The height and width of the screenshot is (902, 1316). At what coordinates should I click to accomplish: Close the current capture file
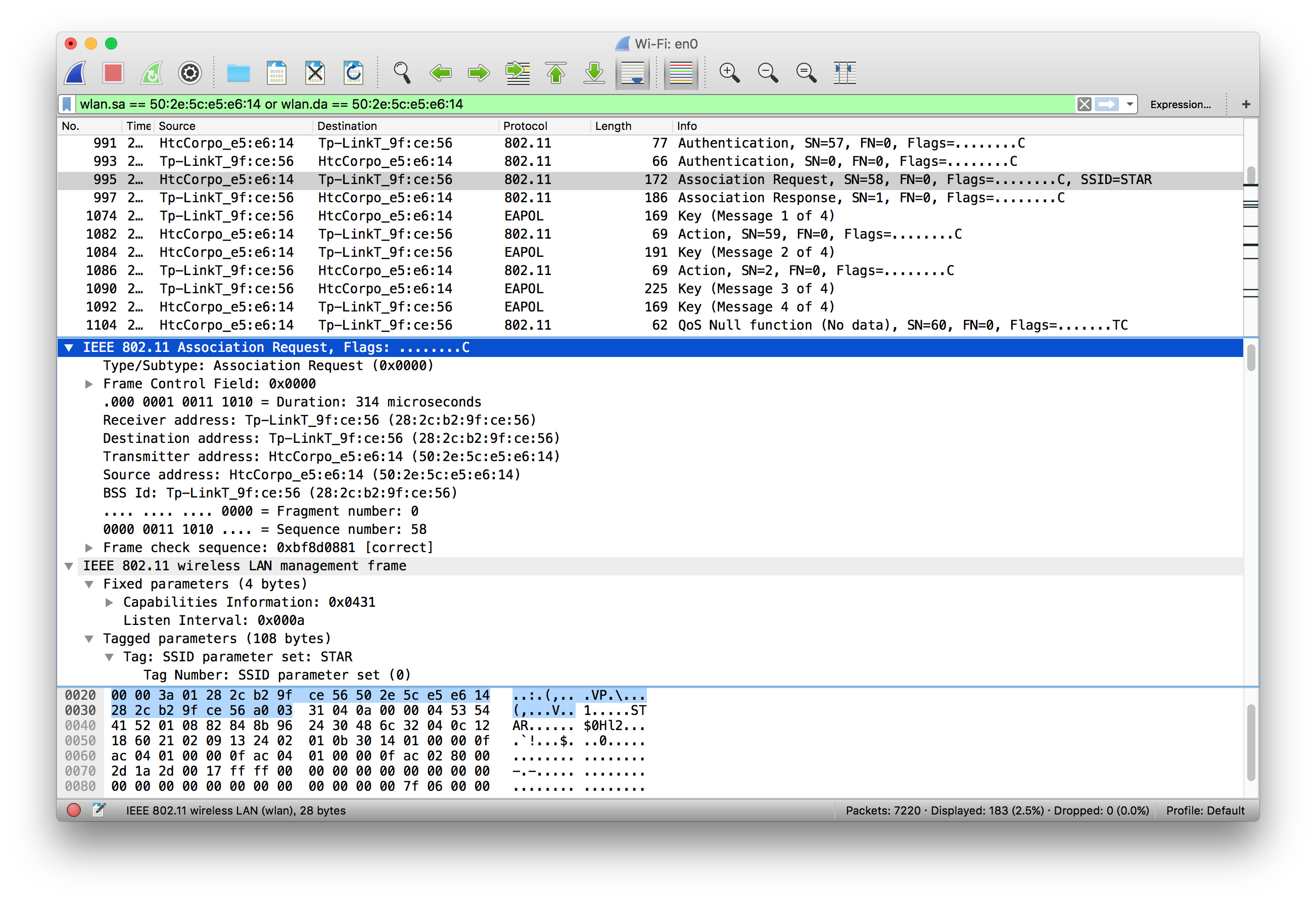(x=315, y=72)
